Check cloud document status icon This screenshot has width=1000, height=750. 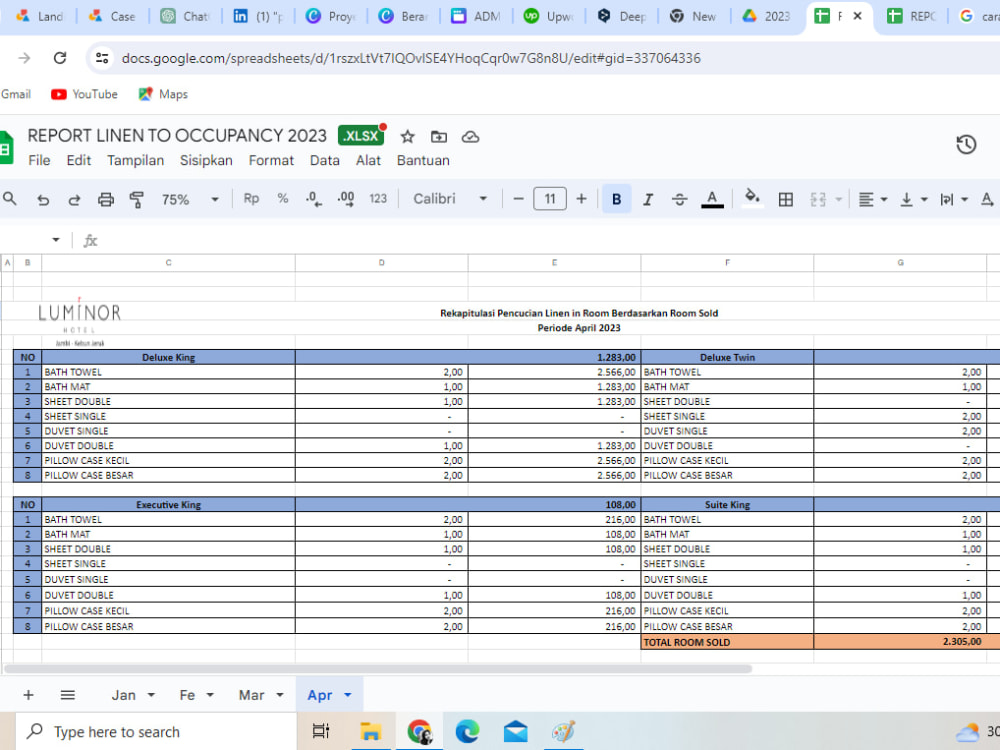(x=470, y=136)
